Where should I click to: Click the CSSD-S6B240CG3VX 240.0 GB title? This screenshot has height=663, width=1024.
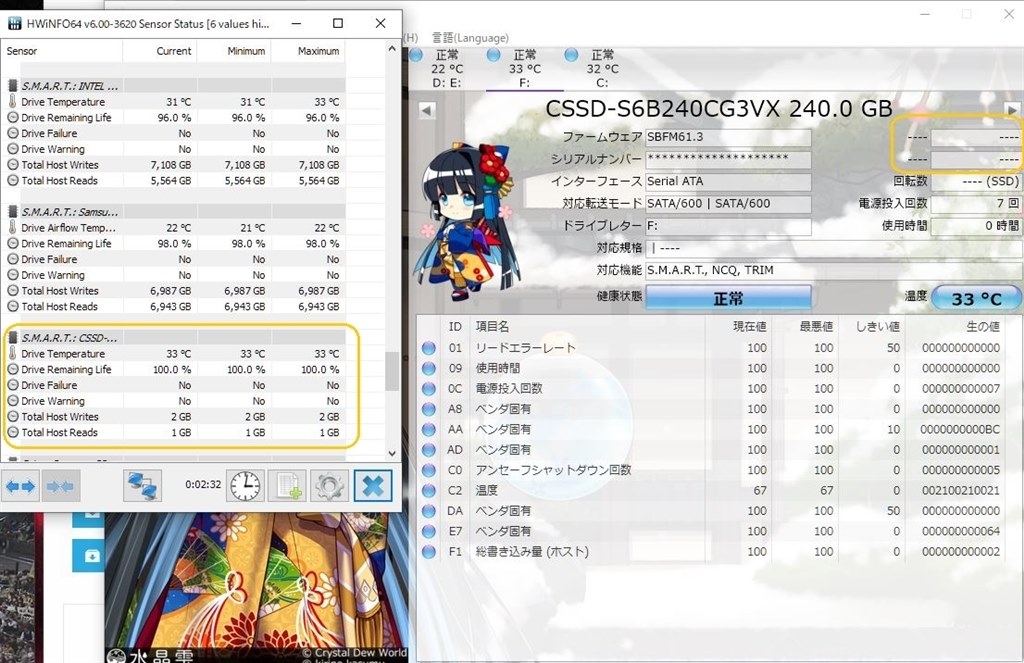pyautogui.click(x=718, y=109)
